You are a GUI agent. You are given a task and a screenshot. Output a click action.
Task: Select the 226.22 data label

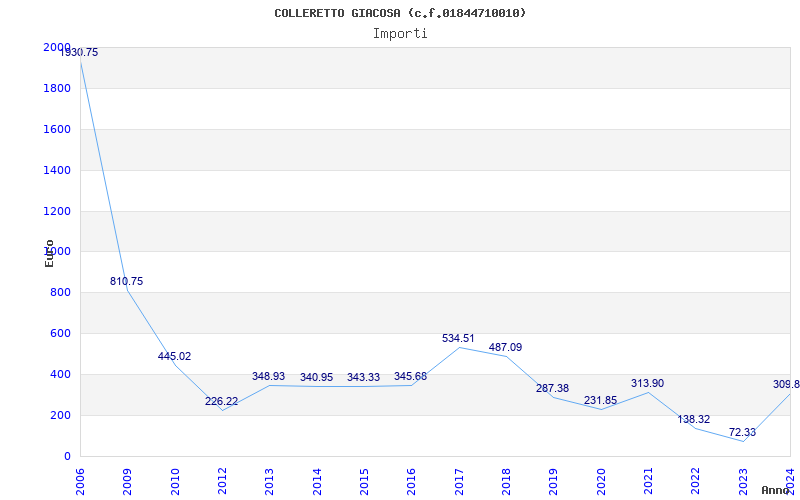tap(221, 401)
